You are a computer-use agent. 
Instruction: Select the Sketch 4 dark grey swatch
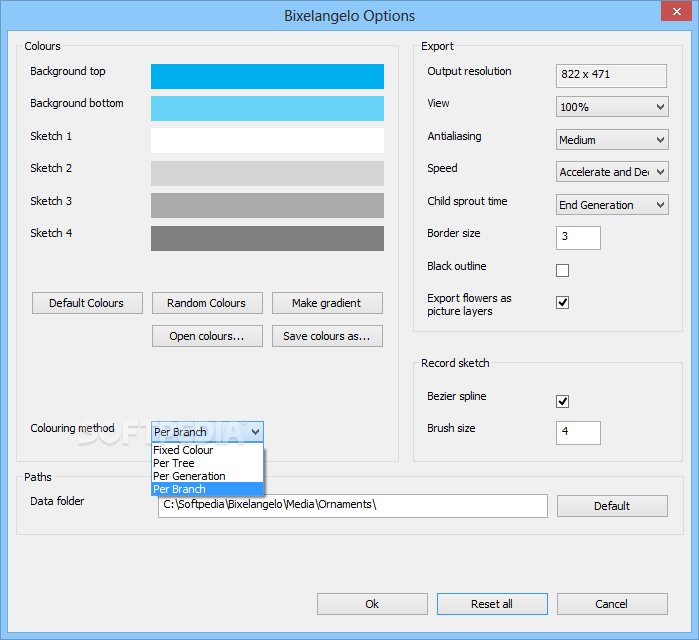(267, 238)
